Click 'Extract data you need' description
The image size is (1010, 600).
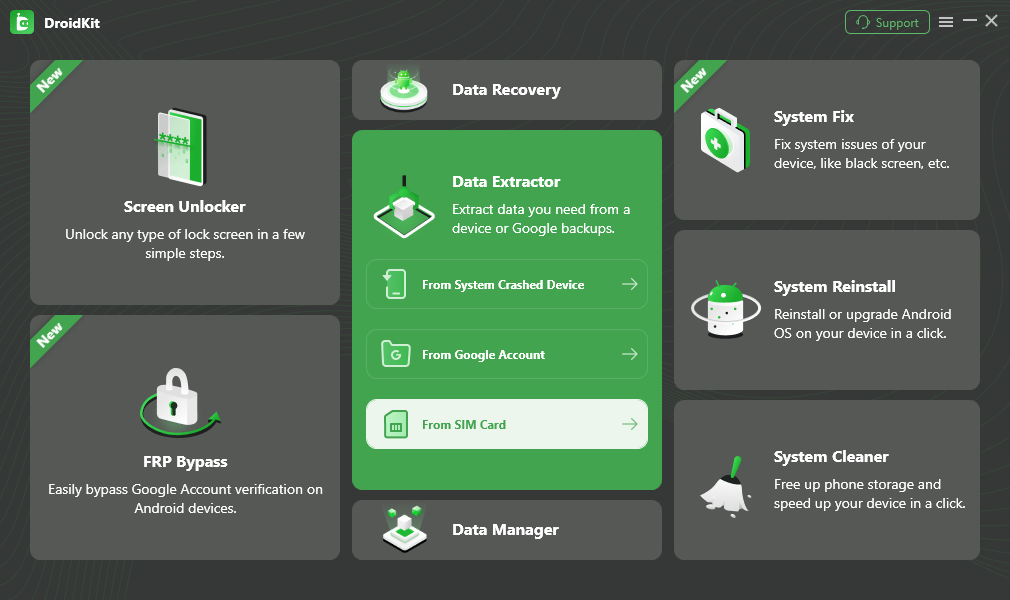541,219
